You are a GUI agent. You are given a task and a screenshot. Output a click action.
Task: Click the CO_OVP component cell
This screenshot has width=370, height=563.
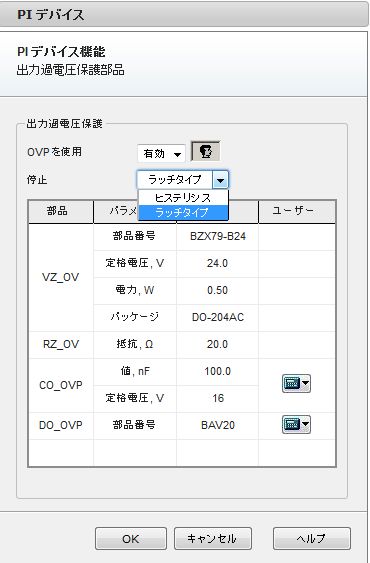[61, 385]
